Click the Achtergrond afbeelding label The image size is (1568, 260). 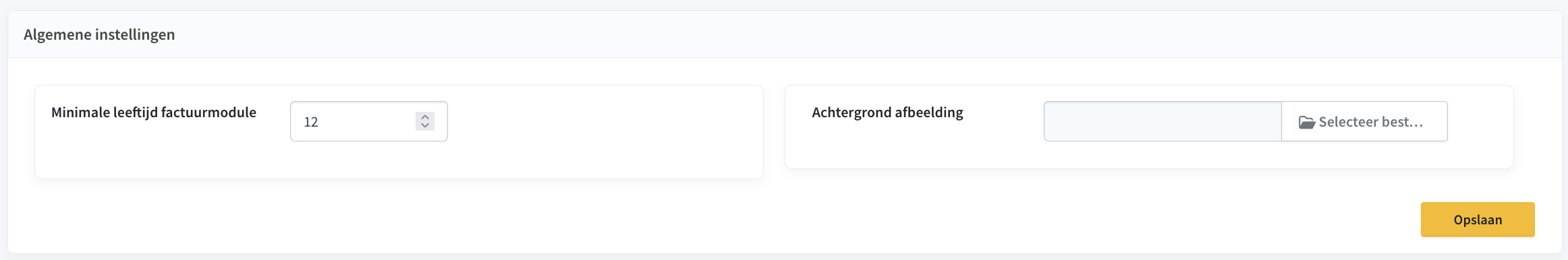[x=887, y=112]
